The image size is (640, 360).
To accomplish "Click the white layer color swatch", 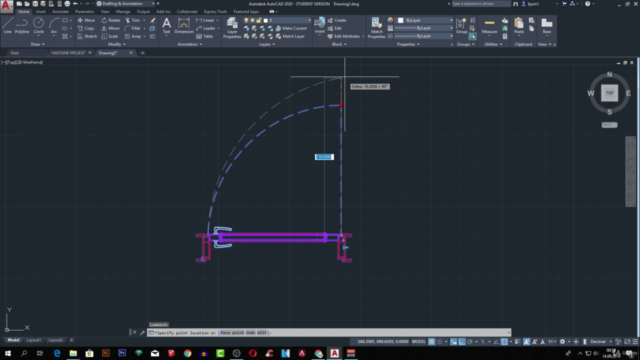I will pyautogui.click(x=266, y=20).
